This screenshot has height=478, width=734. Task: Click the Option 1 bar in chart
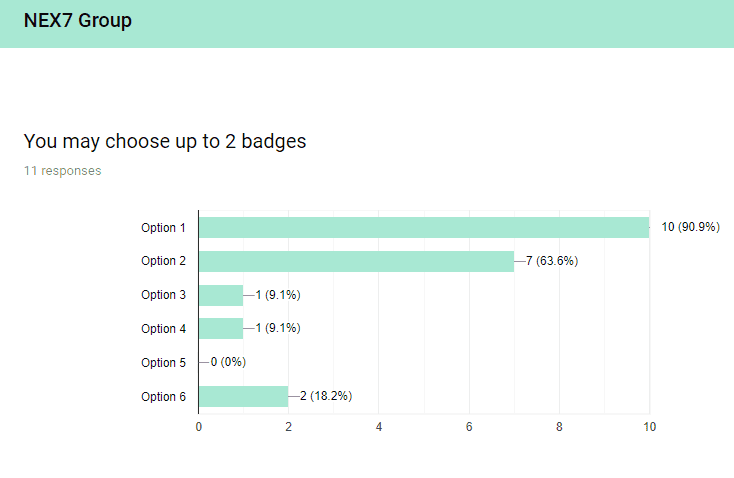pos(424,228)
